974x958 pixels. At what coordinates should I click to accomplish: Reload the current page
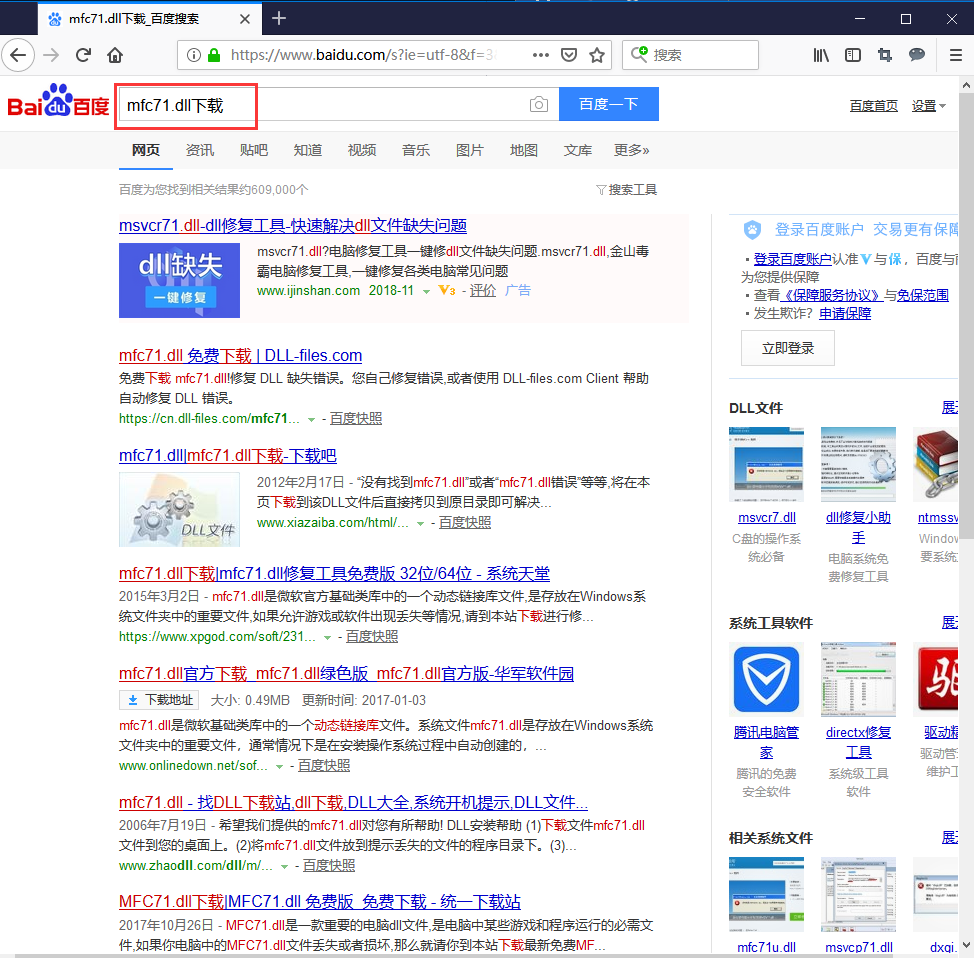pyautogui.click(x=83, y=55)
